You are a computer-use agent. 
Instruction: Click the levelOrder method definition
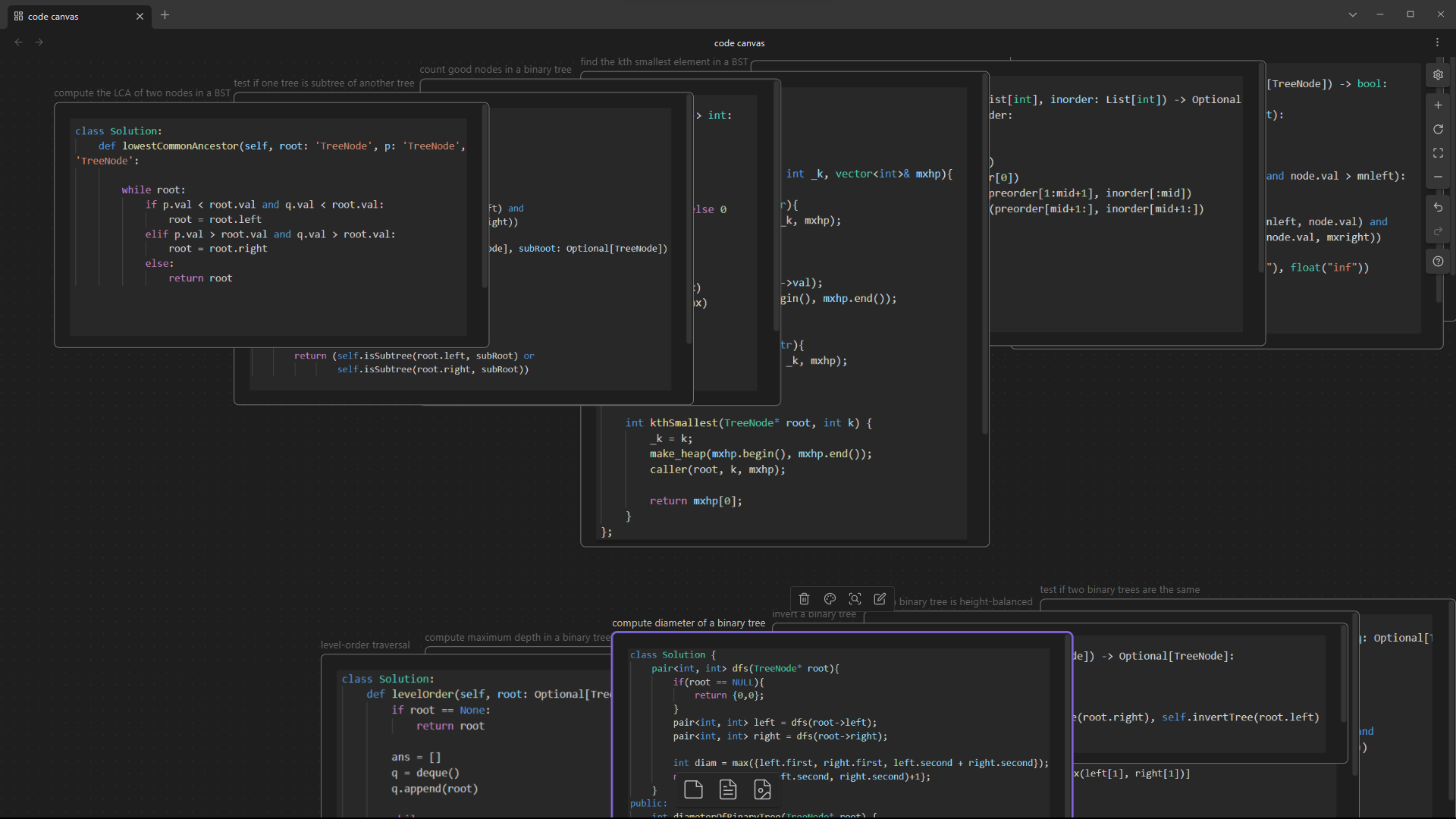click(x=489, y=695)
